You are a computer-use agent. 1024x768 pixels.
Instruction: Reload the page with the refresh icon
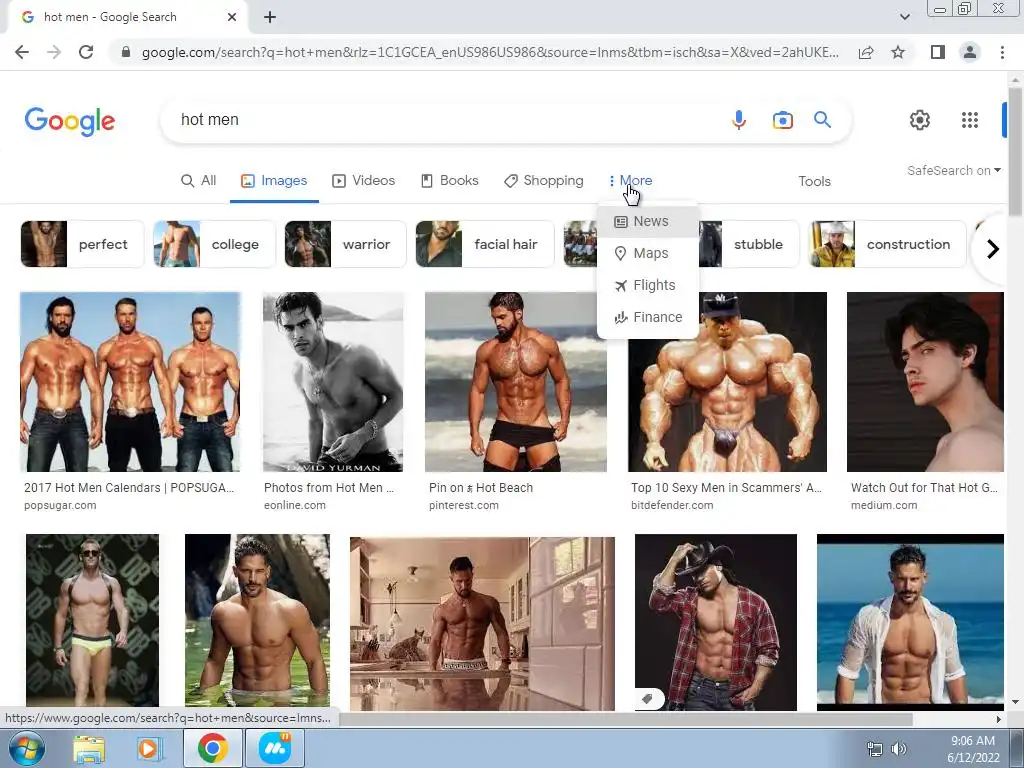[x=86, y=52]
